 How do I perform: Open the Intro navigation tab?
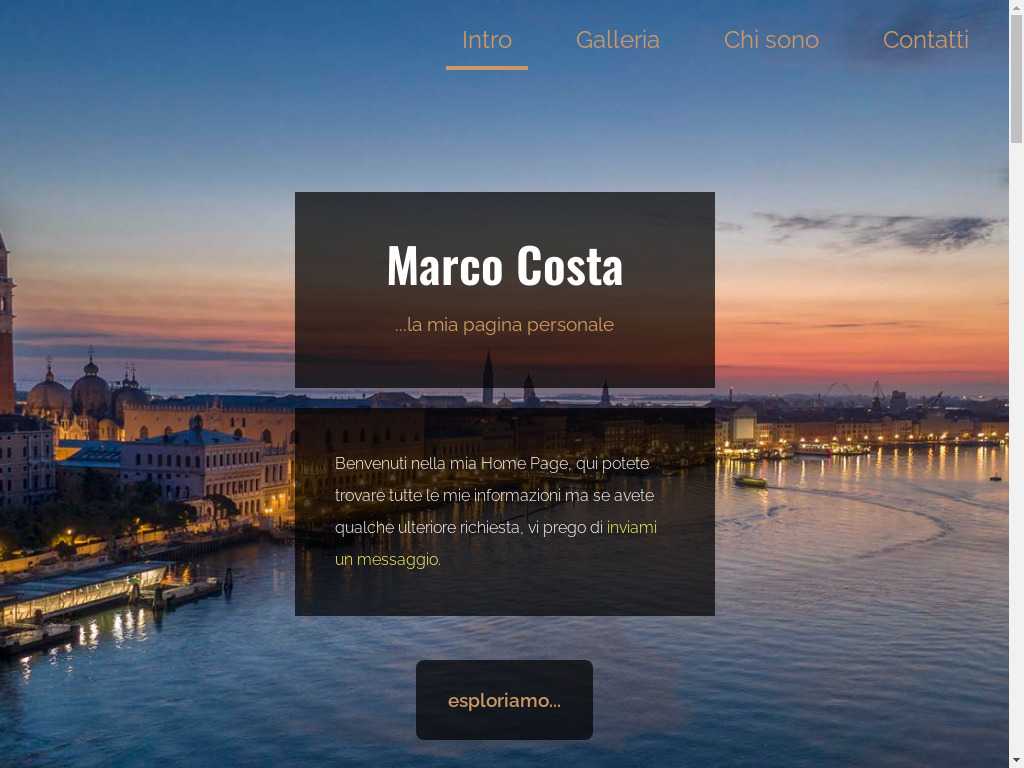click(487, 40)
